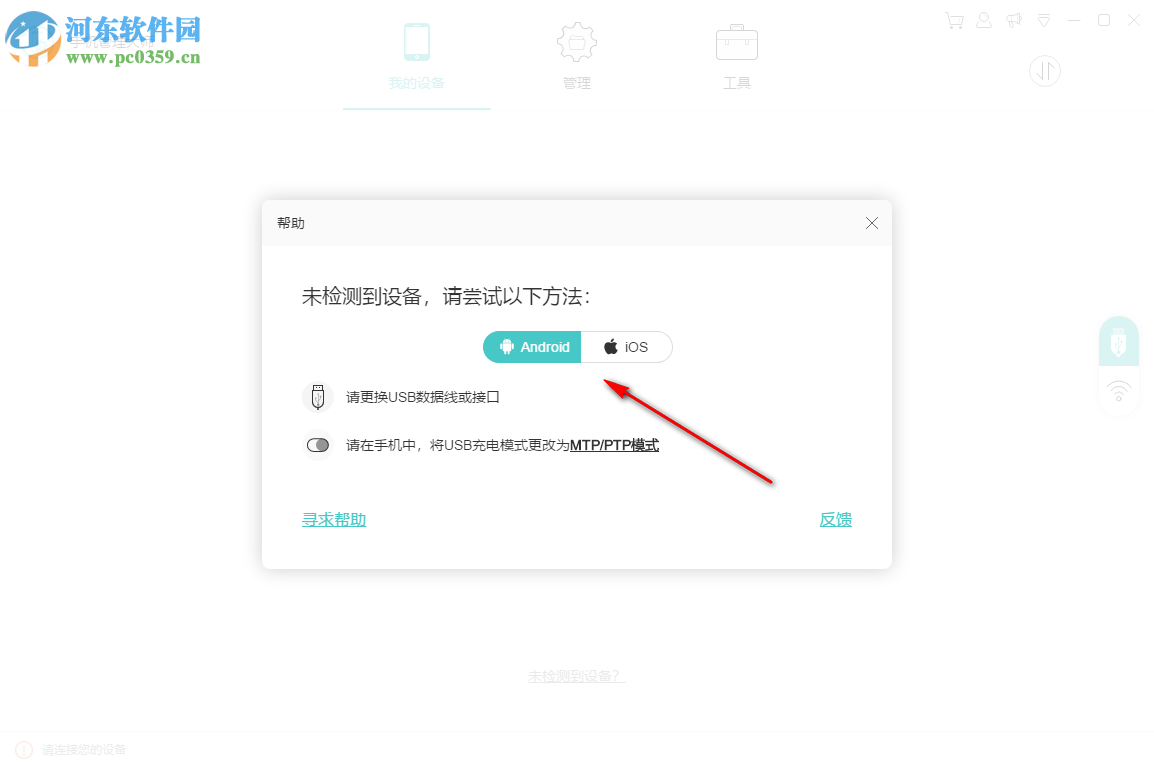Open the 工具 tab
Image resolution: width=1154 pixels, height=768 pixels.
point(737,55)
